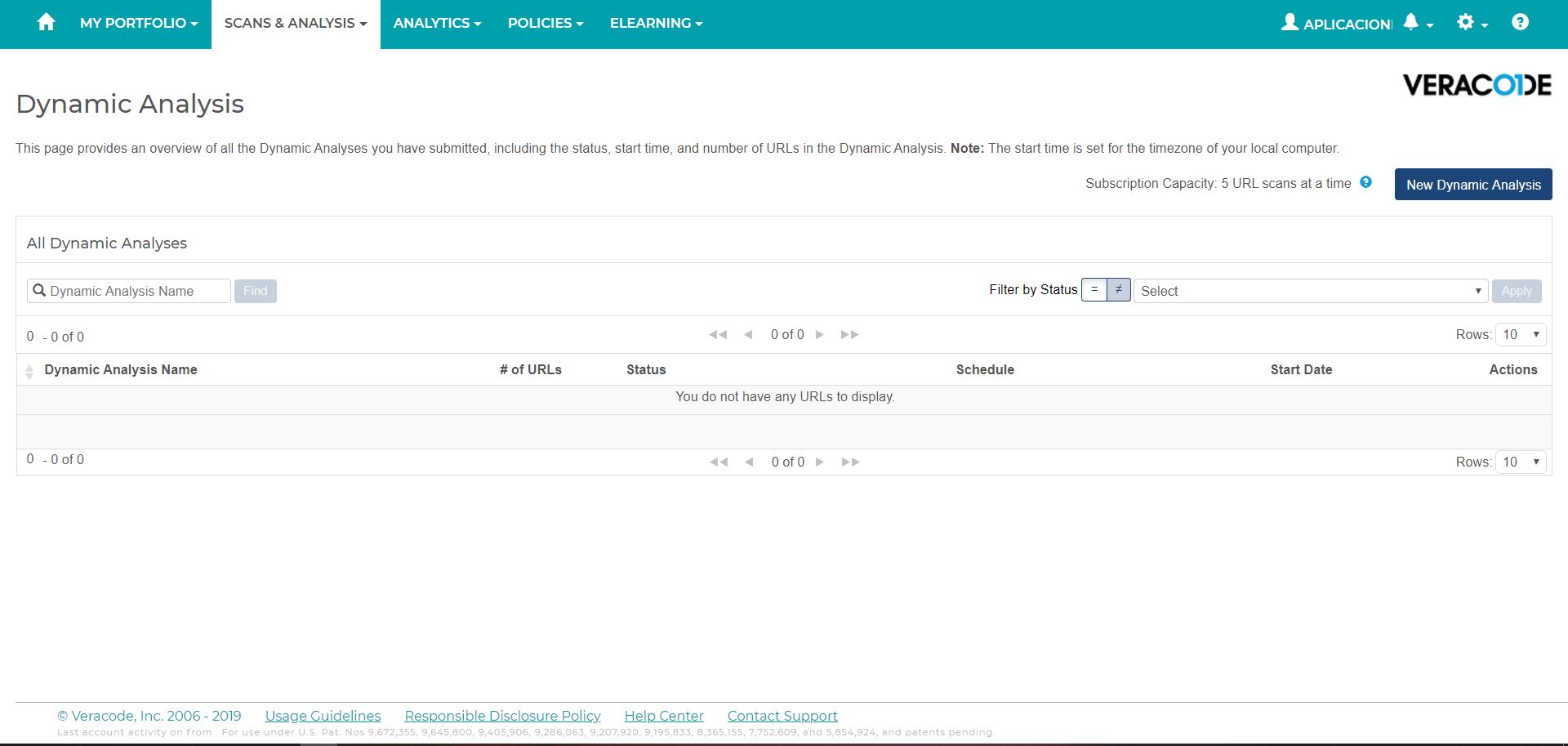Click the Apply filter button
1568x746 pixels.
(1517, 291)
